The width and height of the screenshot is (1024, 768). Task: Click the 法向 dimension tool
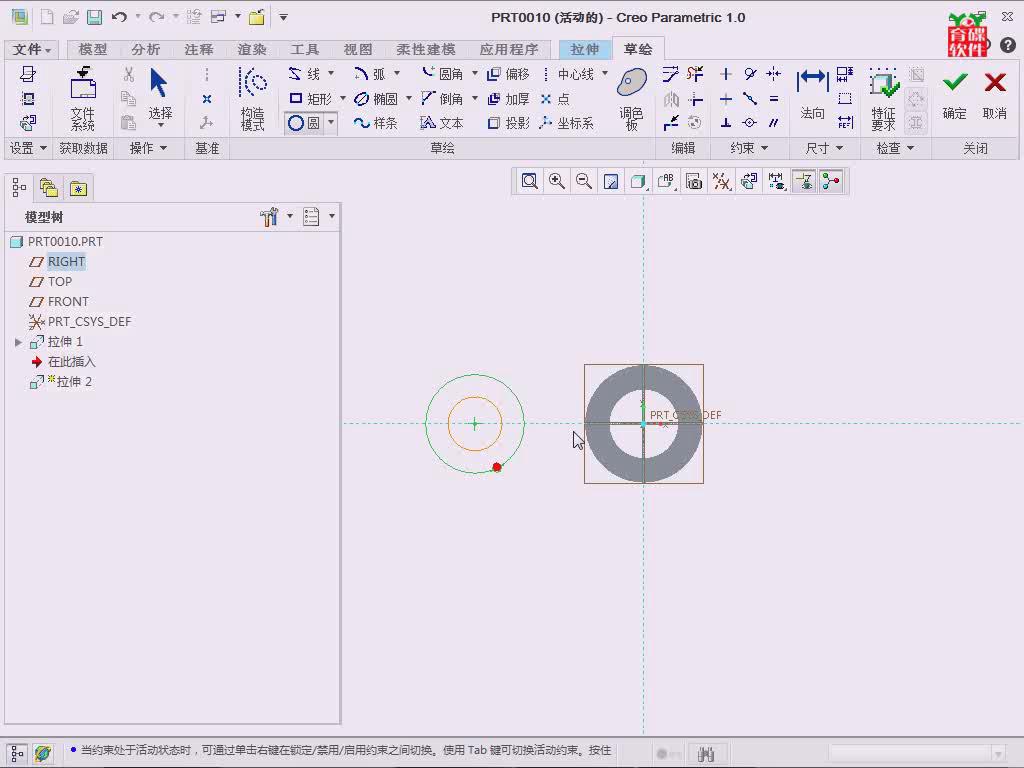(812, 95)
